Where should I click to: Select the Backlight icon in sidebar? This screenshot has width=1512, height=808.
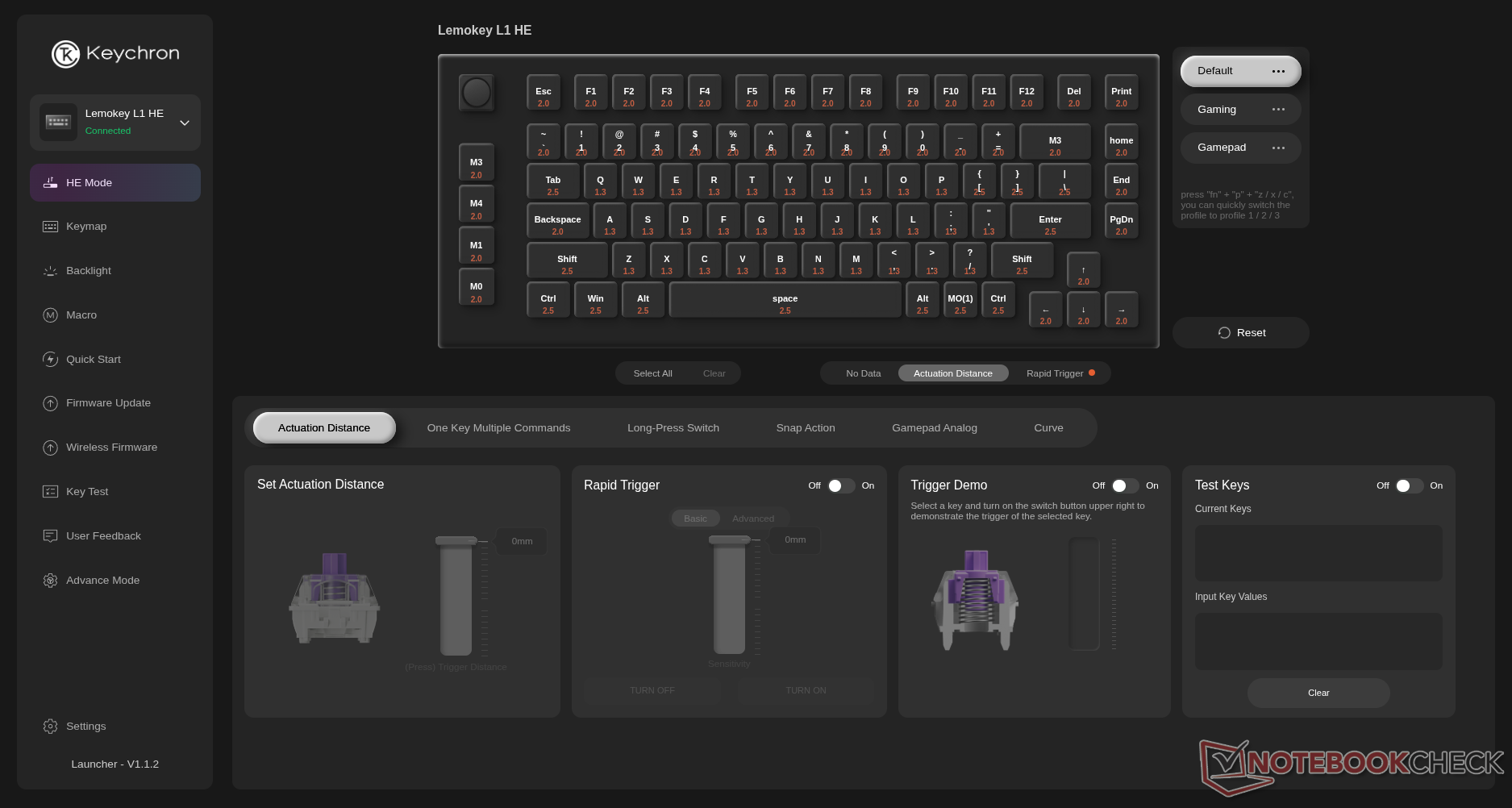50,271
